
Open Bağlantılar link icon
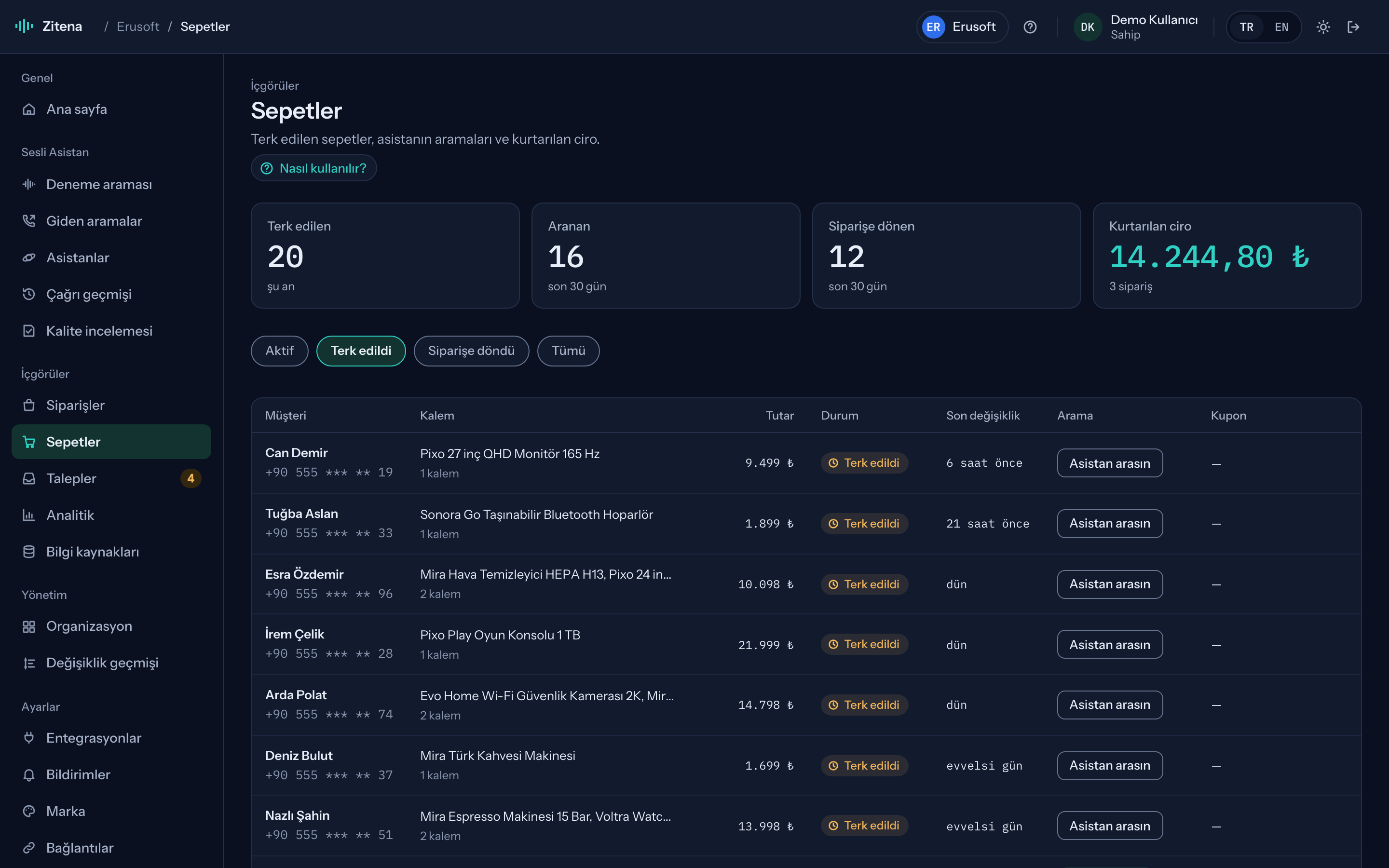(29, 848)
